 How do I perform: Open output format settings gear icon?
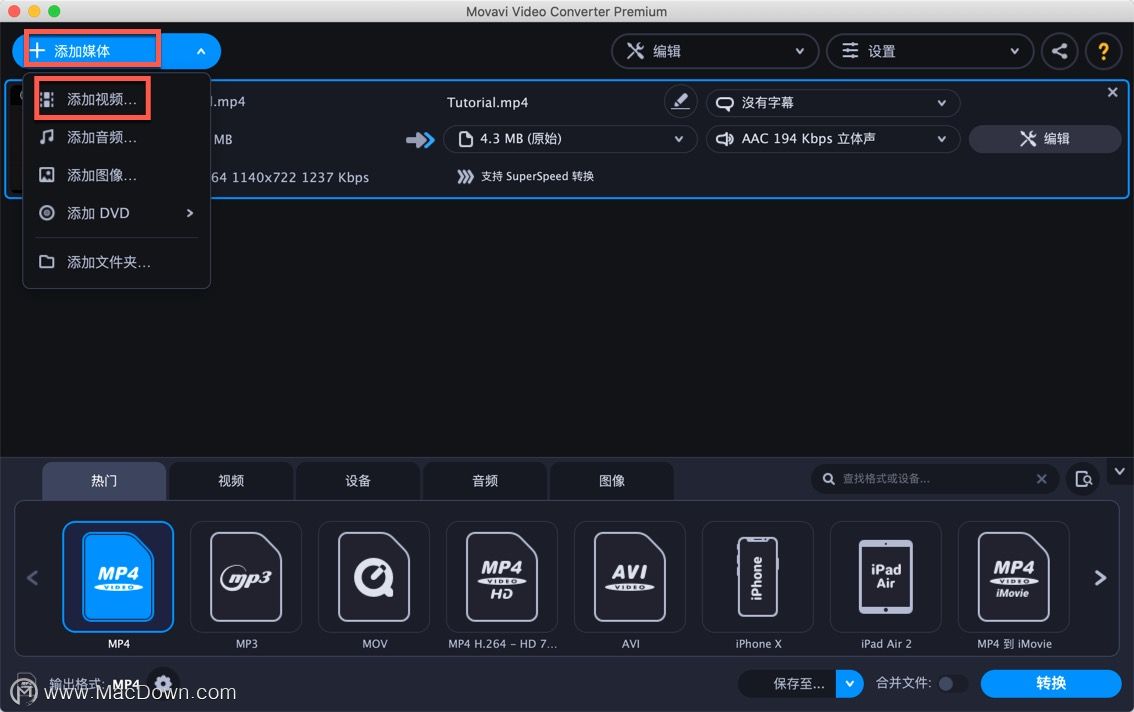163,682
